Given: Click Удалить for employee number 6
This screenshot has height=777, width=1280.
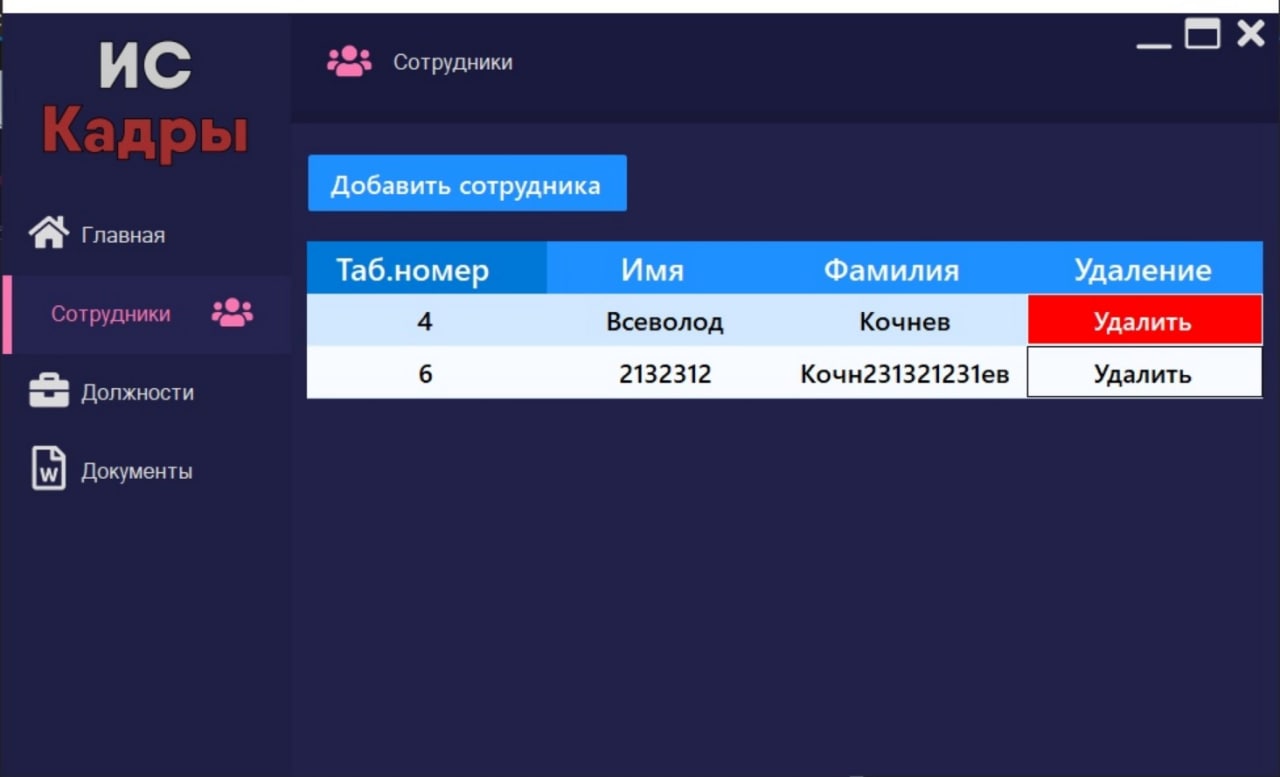Looking at the screenshot, I should (x=1144, y=373).
